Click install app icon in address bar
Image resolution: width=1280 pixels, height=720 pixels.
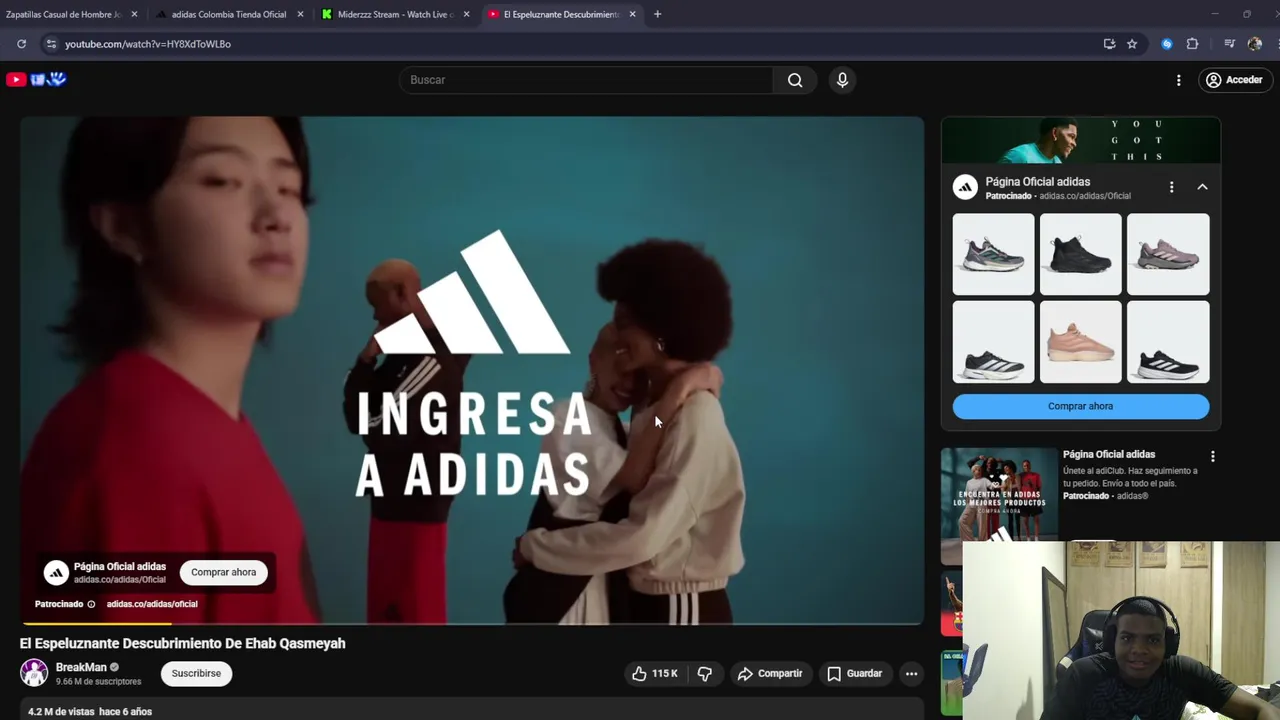click(x=1109, y=44)
